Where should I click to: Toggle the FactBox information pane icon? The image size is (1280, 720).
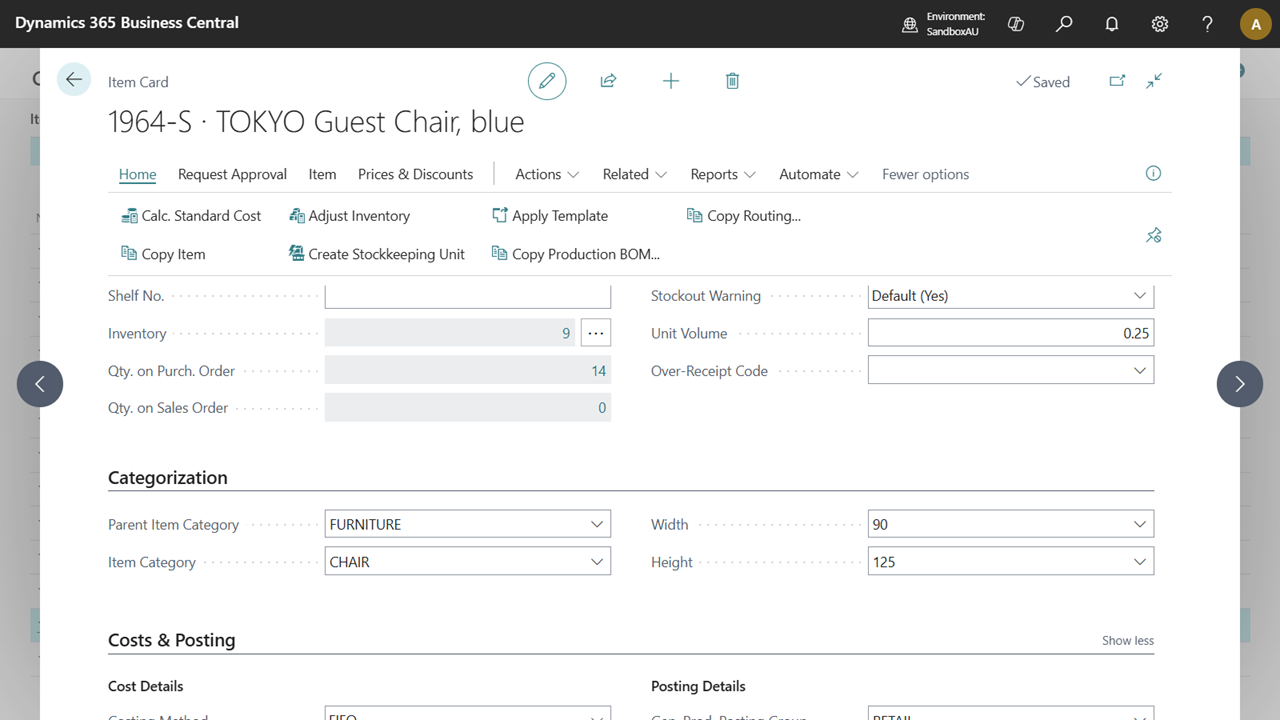click(x=1153, y=173)
